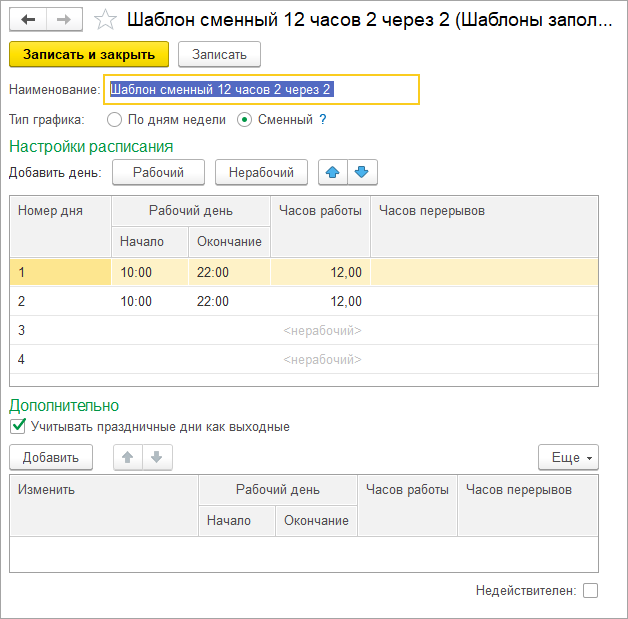Click the Изменить column header
The height and width of the screenshot is (619, 628).
(104, 505)
